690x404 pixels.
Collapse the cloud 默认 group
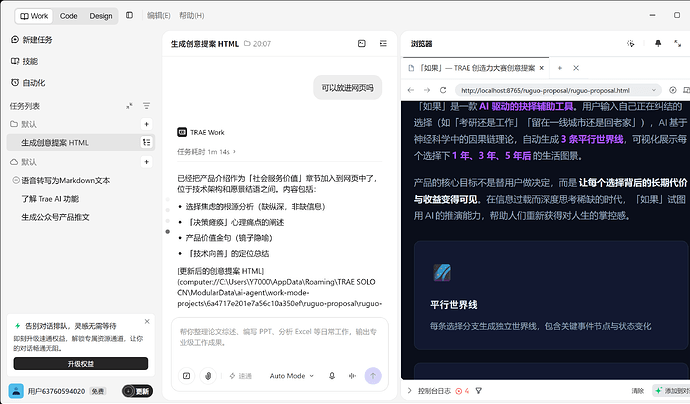click(23, 162)
